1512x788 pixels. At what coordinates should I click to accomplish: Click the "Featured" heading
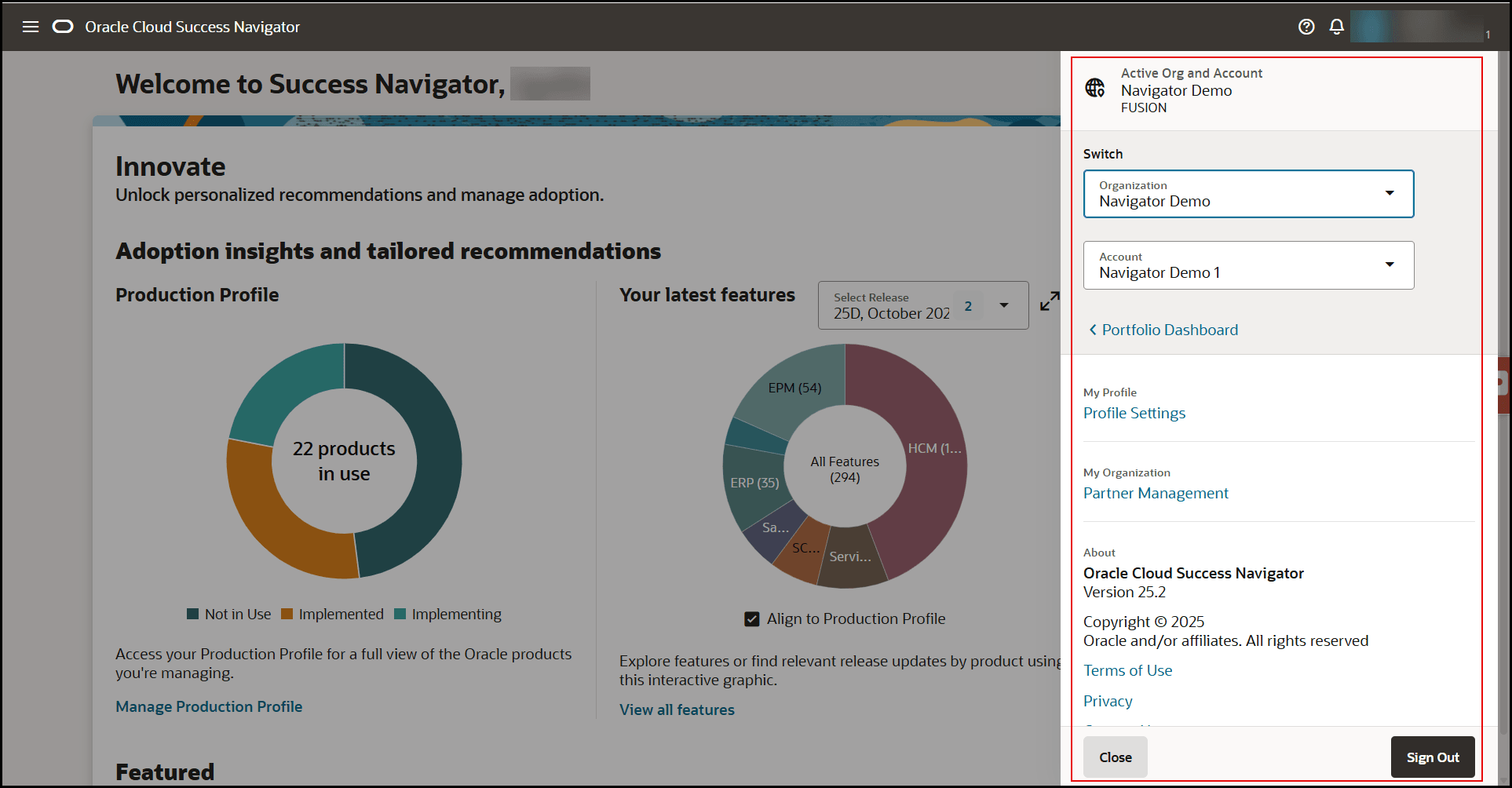[165, 772]
